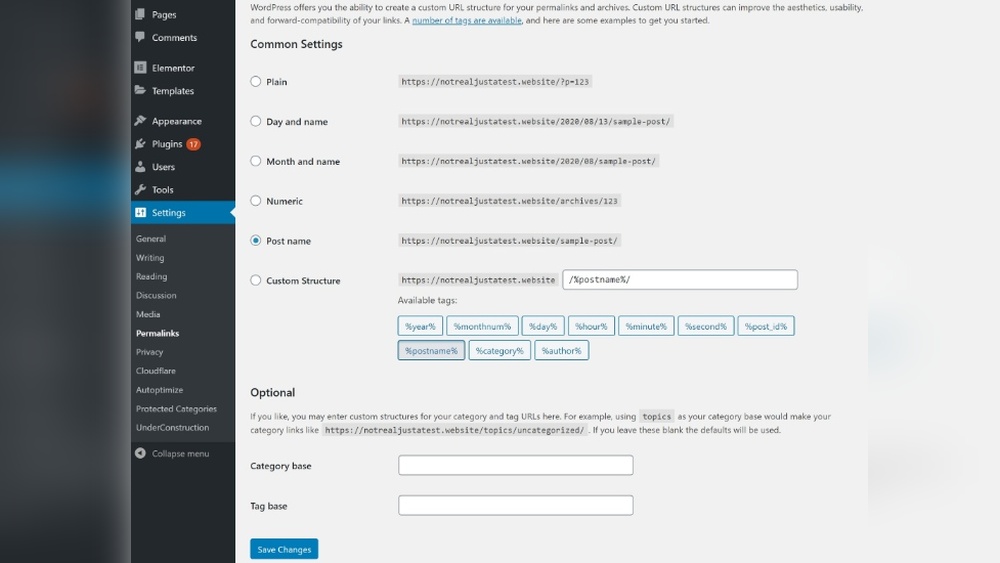Click the Numeric example URL archives/123
The width and height of the screenshot is (1000, 563).
pyautogui.click(x=510, y=201)
